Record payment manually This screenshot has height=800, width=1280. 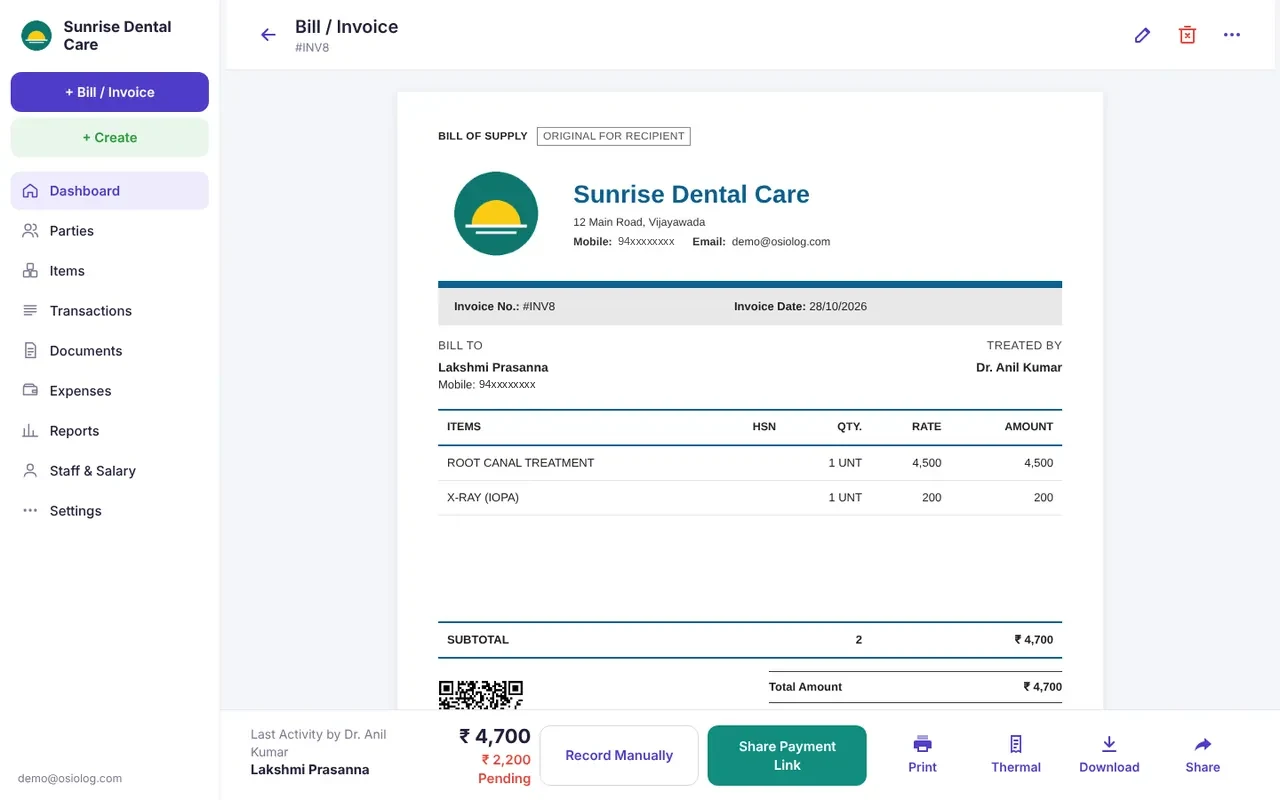pyautogui.click(x=619, y=755)
